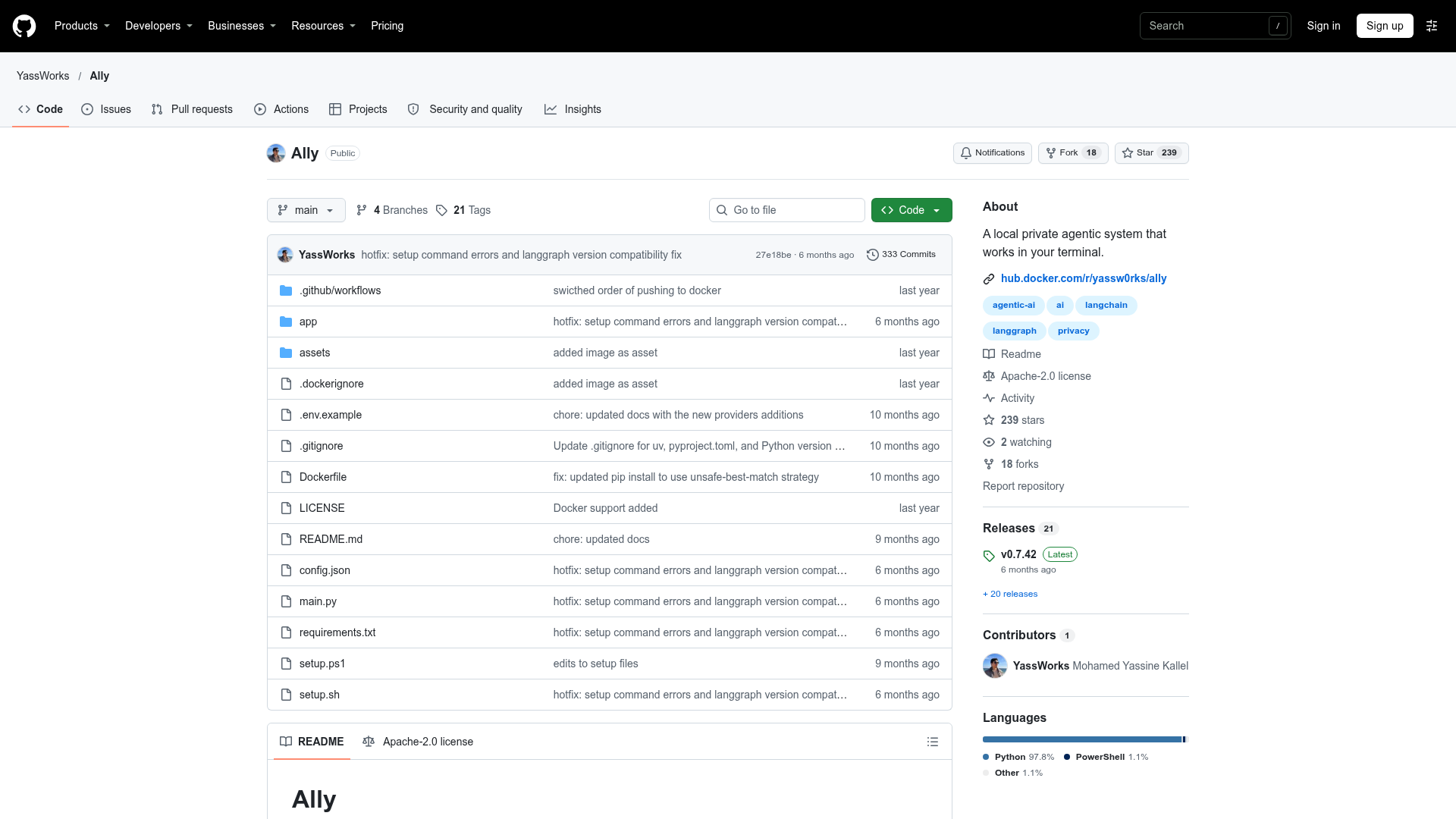
Task: Click the Go to file field
Action: (787, 210)
